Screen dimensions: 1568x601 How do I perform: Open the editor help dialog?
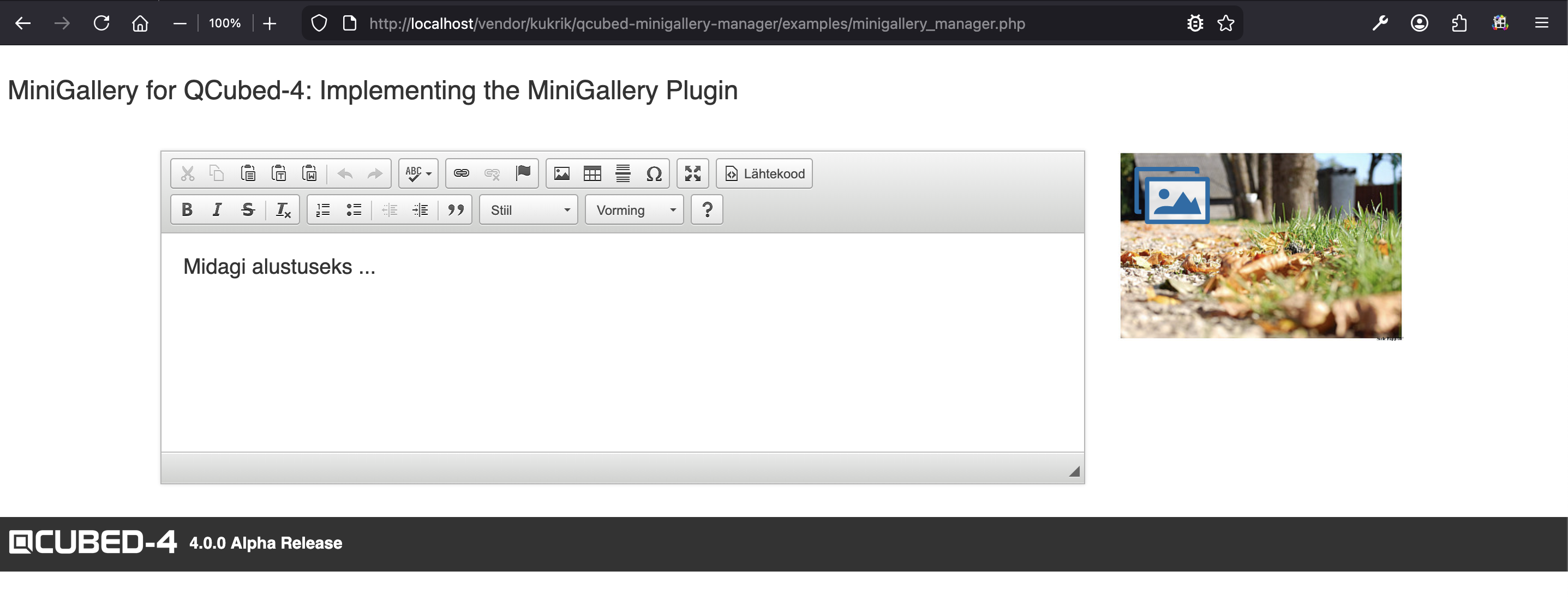click(x=706, y=209)
